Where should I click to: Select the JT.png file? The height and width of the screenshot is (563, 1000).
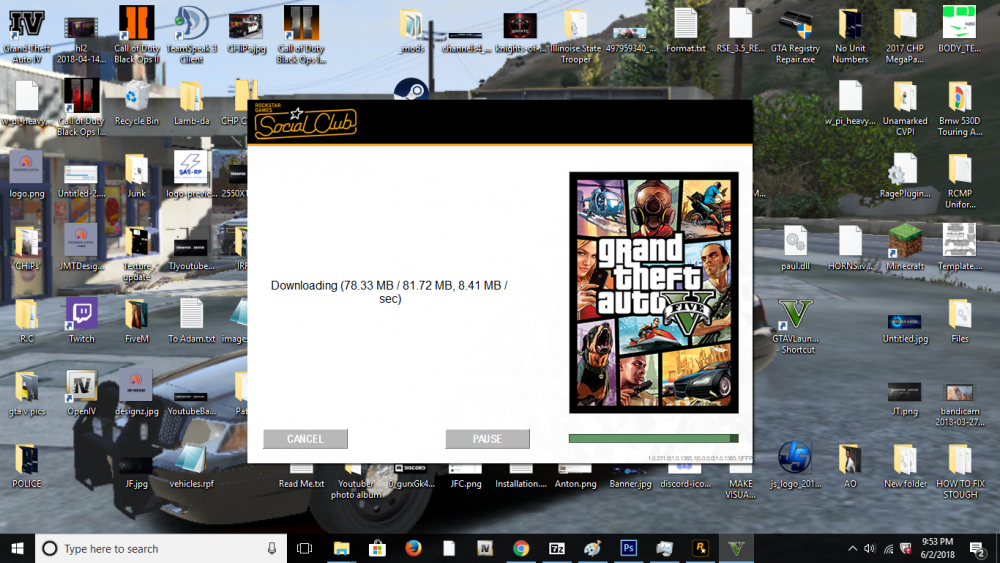coord(905,398)
